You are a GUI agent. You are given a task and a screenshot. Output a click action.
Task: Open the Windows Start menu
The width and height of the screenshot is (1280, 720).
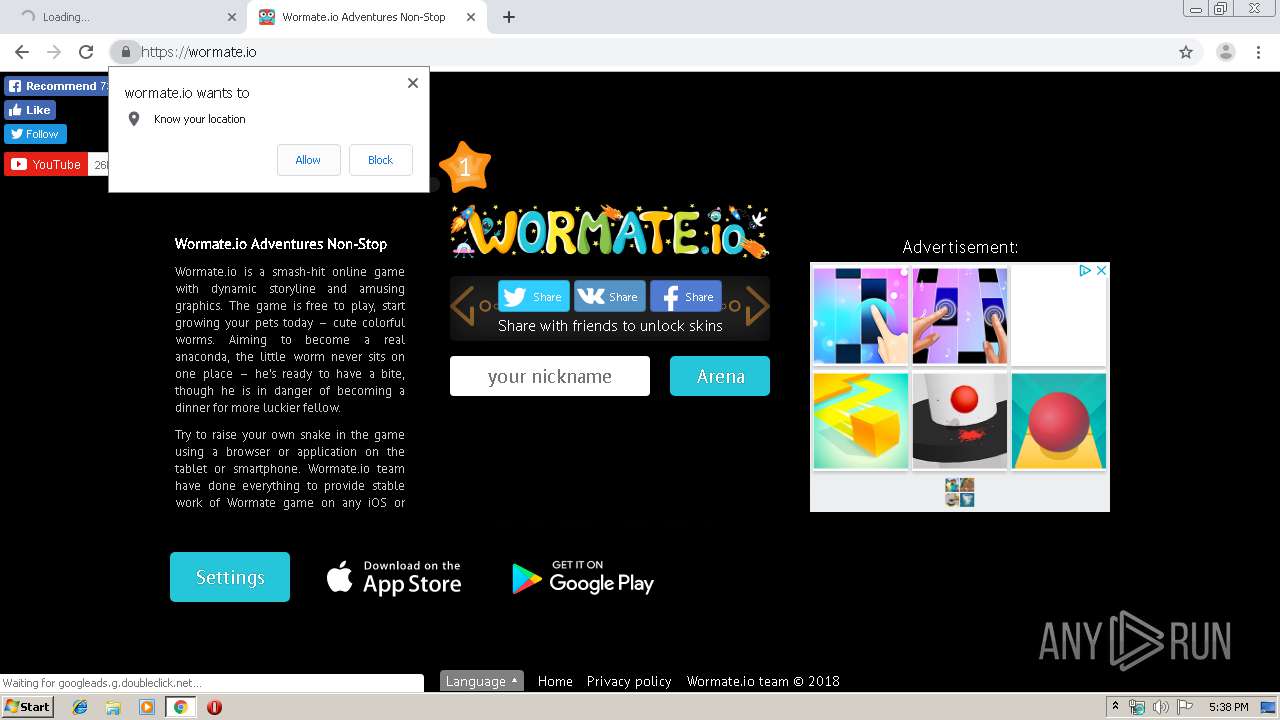27,706
